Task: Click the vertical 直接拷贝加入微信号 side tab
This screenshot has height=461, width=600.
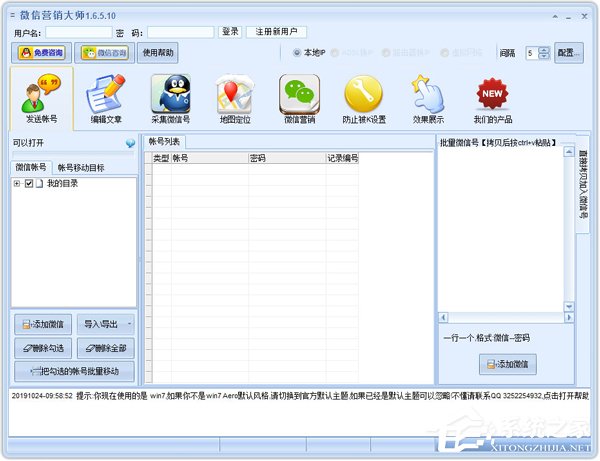Action: 582,184
